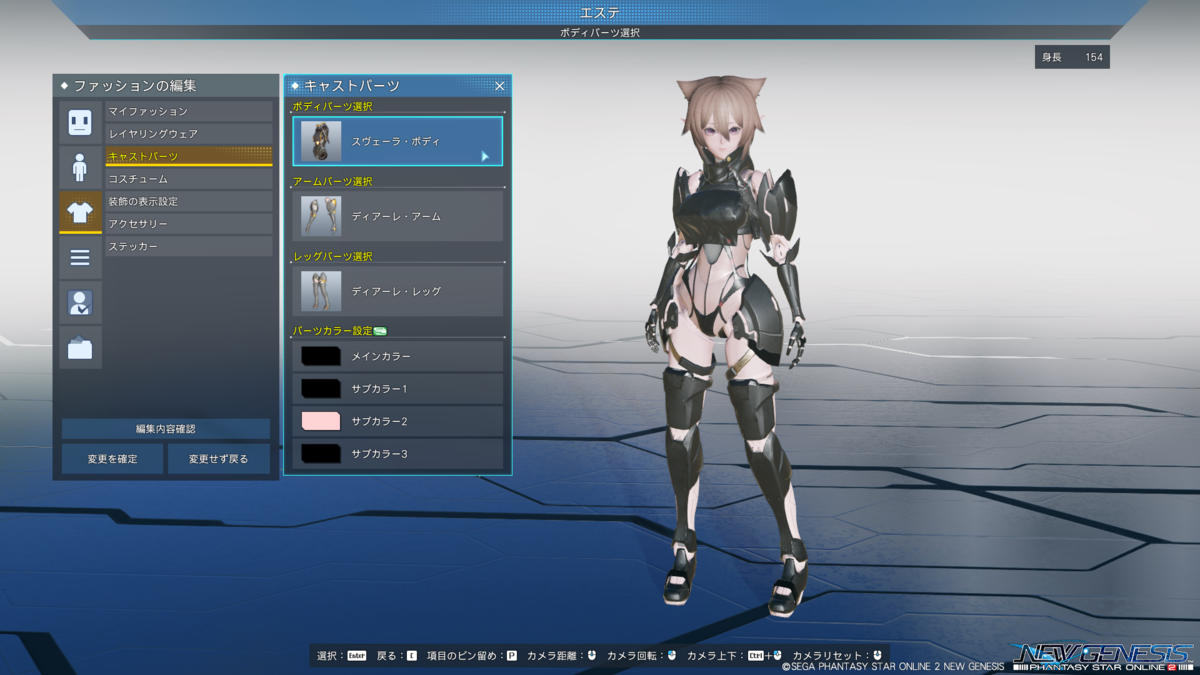Click the ディアーレ・アーム arm part thumbnail
This screenshot has width=1200, height=675.
point(321,216)
